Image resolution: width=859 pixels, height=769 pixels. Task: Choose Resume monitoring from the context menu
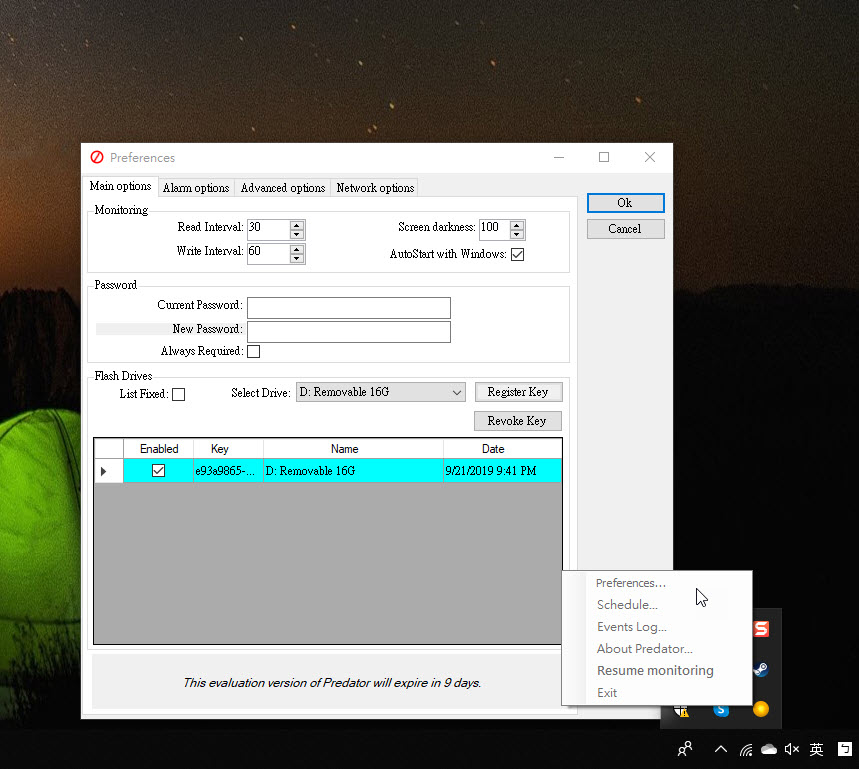pyautogui.click(x=655, y=671)
